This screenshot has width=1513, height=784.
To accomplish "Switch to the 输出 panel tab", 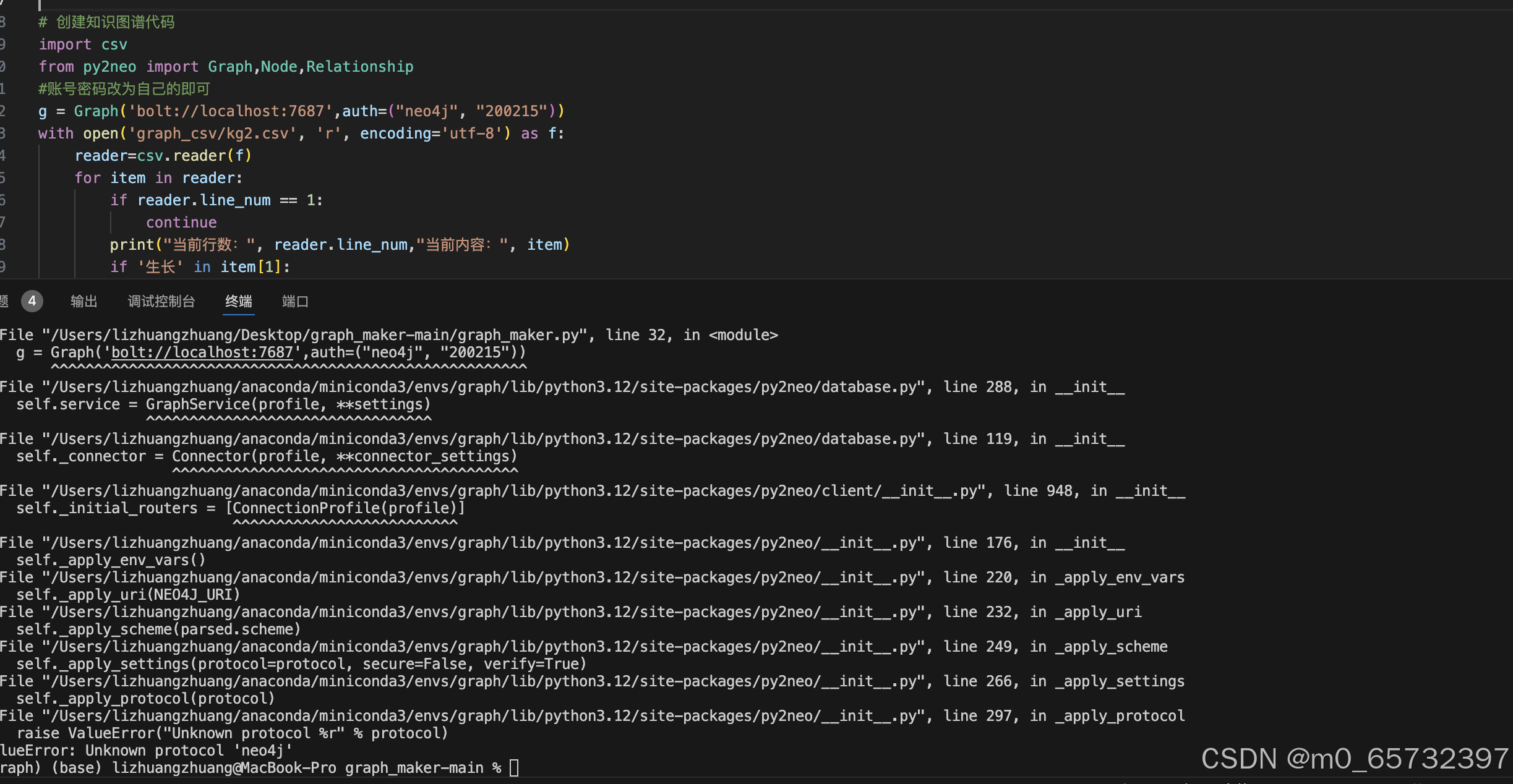I will (x=84, y=302).
